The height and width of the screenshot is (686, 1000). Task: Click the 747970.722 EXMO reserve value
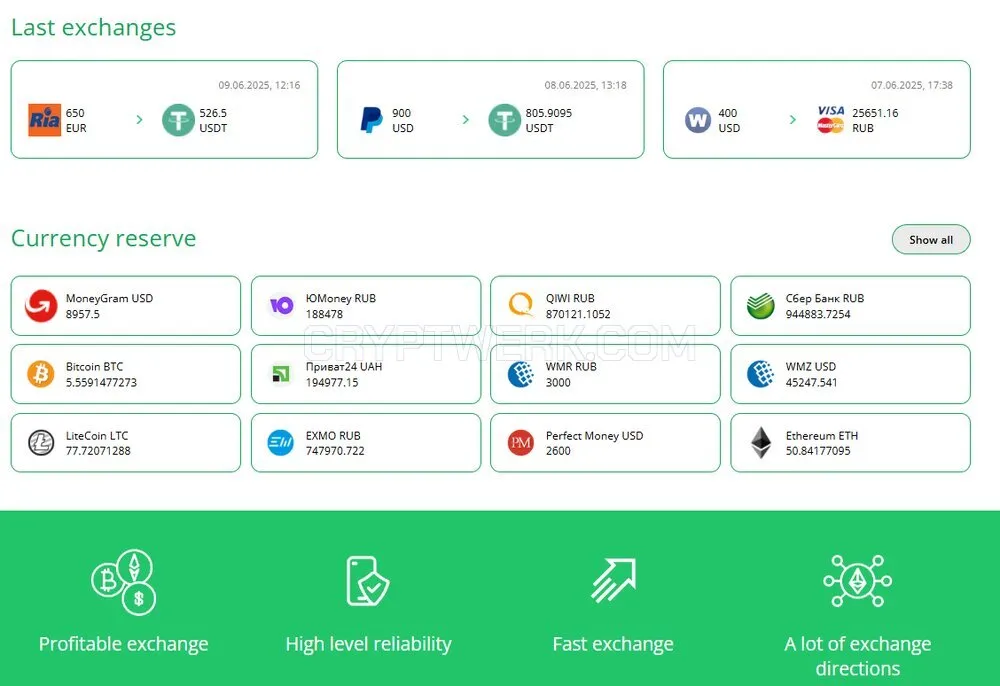click(x=335, y=451)
